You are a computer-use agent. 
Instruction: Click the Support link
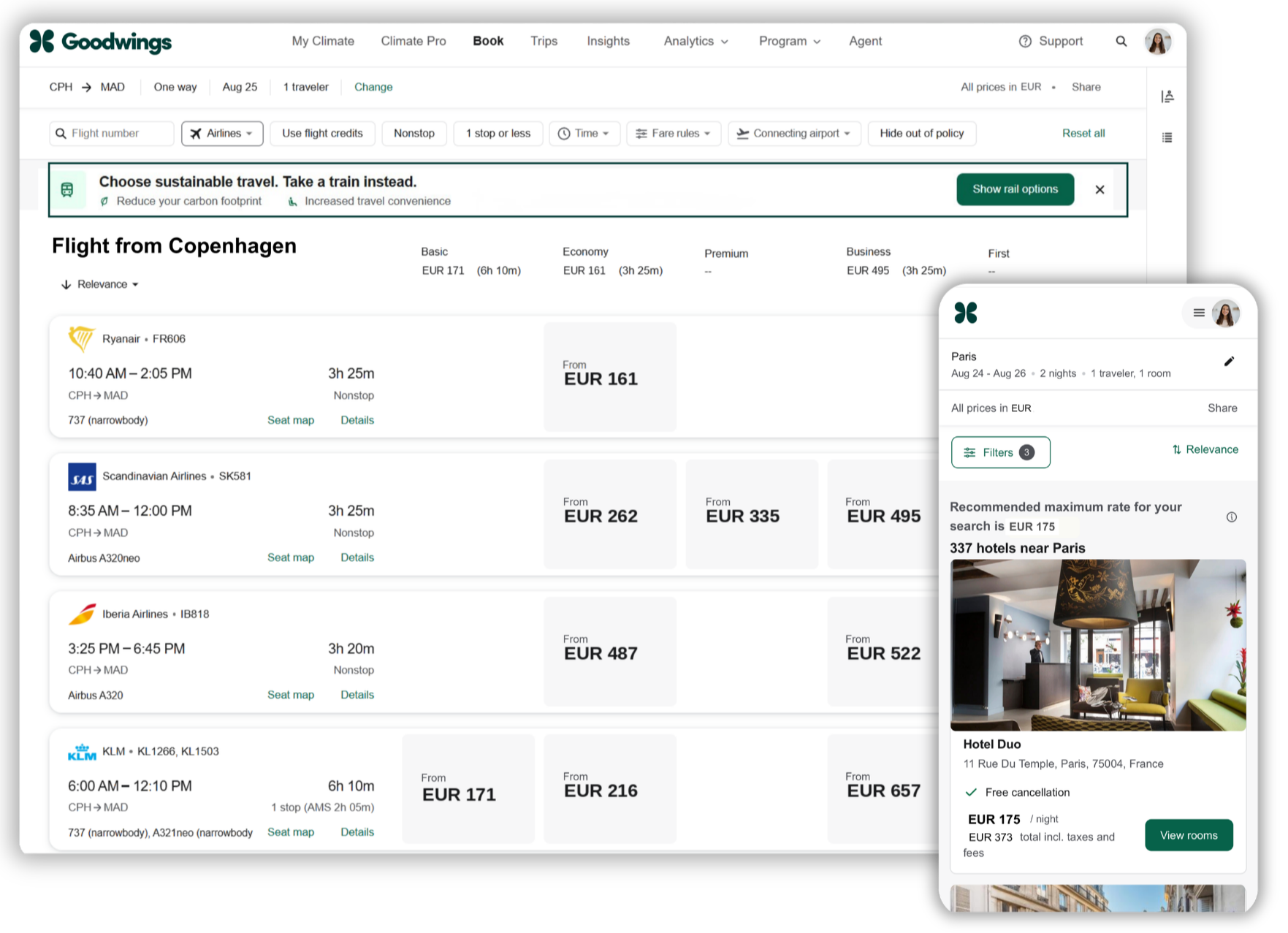[1061, 42]
